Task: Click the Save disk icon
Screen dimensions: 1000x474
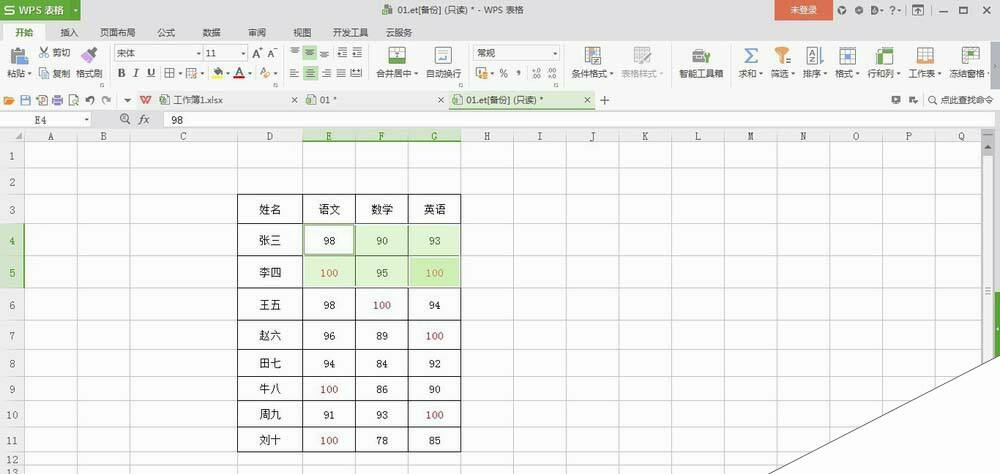Action: (26, 100)
